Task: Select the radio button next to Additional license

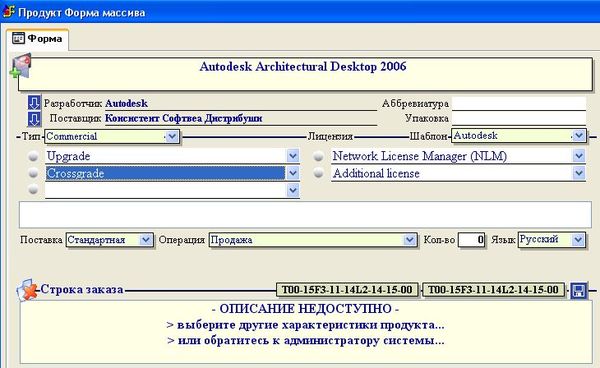Action: [x=318, y=173]
